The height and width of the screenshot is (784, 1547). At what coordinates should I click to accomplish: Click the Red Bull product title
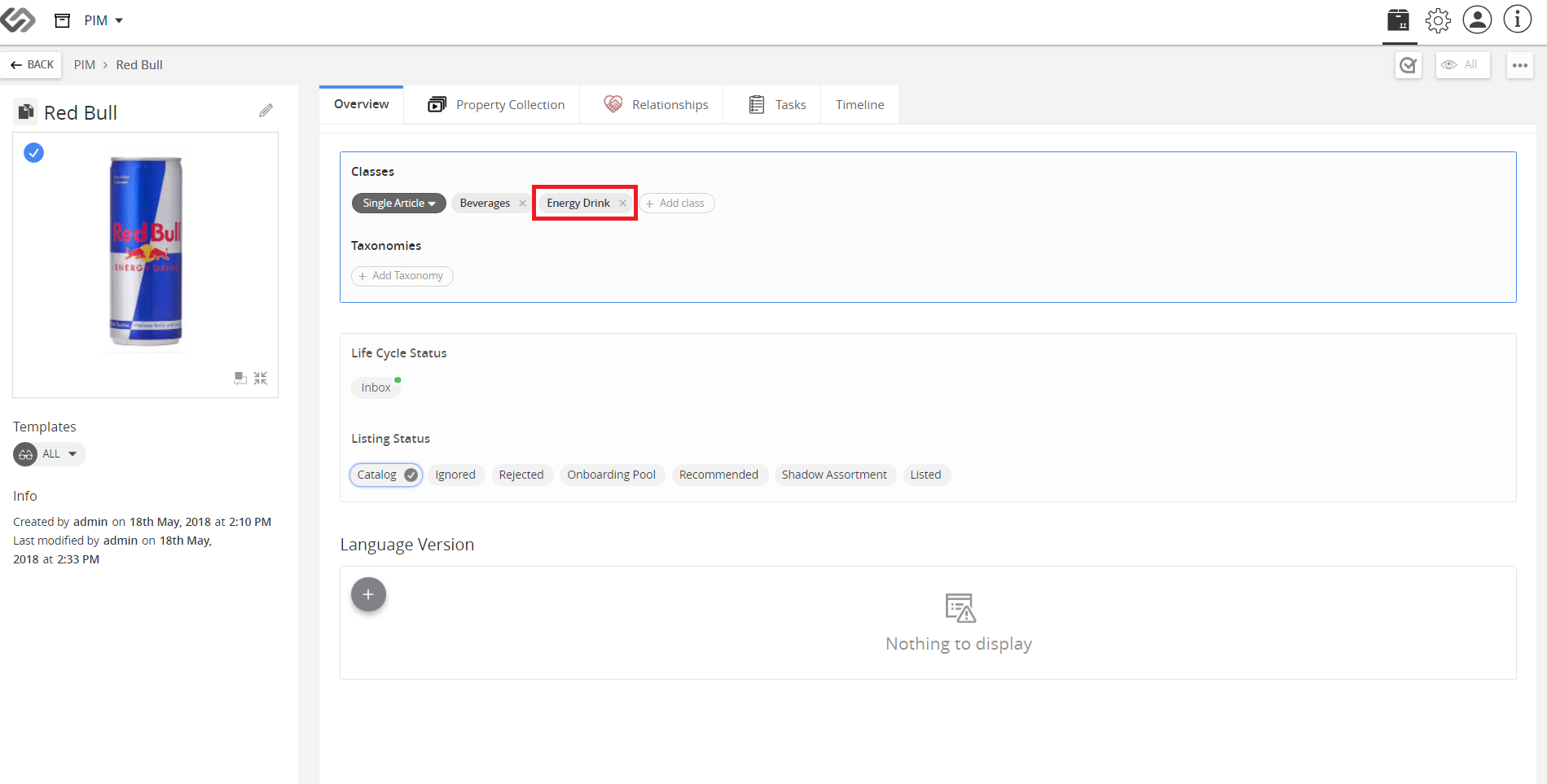(x=81, y=112)
